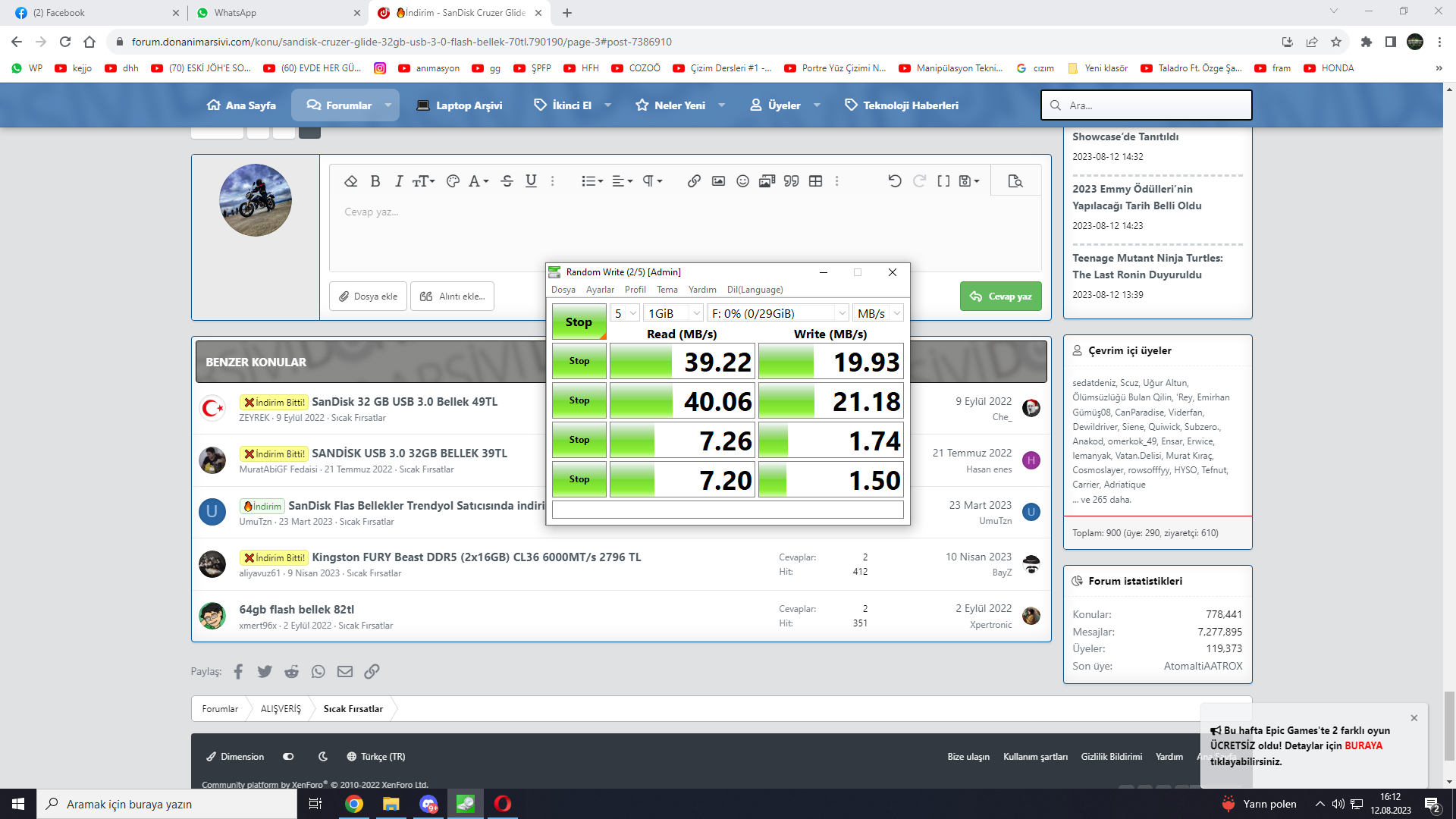The width and height of the screenshot is (1456, 819).
Task: Open the test count dropdown showing 5
Action: (625, 313)
